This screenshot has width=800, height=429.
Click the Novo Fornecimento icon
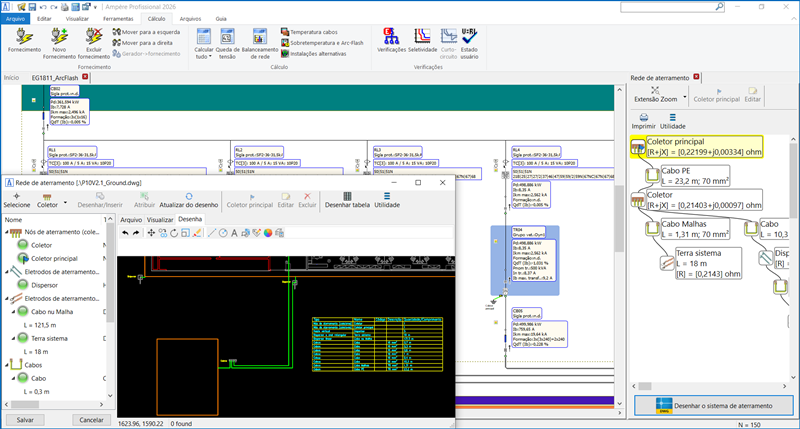click(x=59, y=38)
